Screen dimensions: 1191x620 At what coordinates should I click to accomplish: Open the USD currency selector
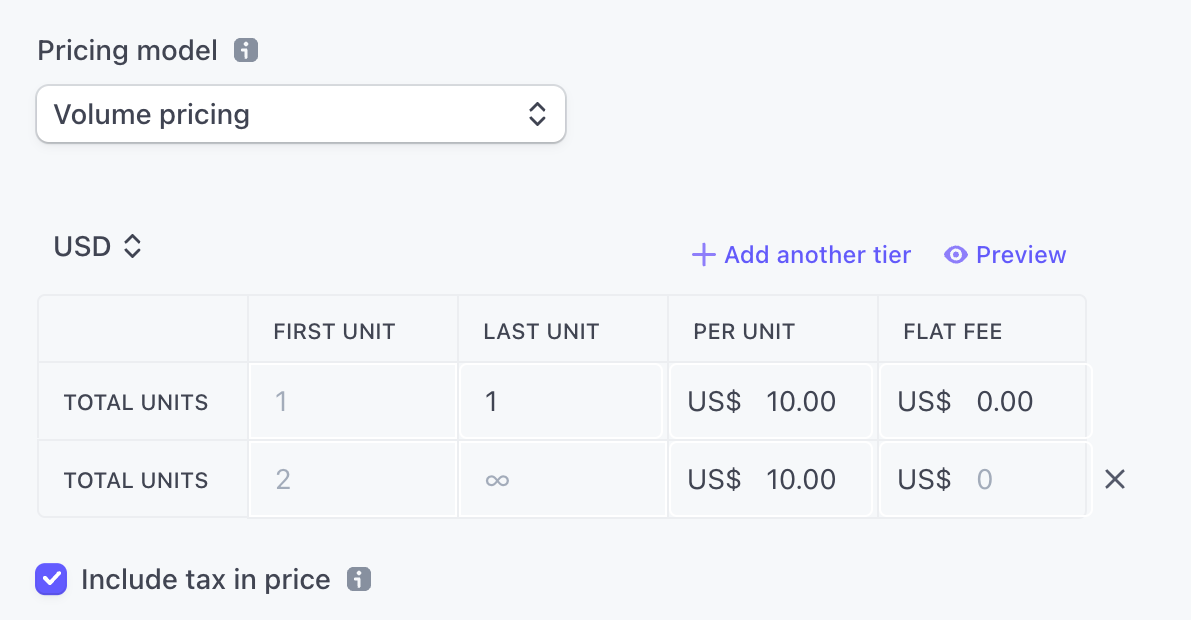(97, 246)
